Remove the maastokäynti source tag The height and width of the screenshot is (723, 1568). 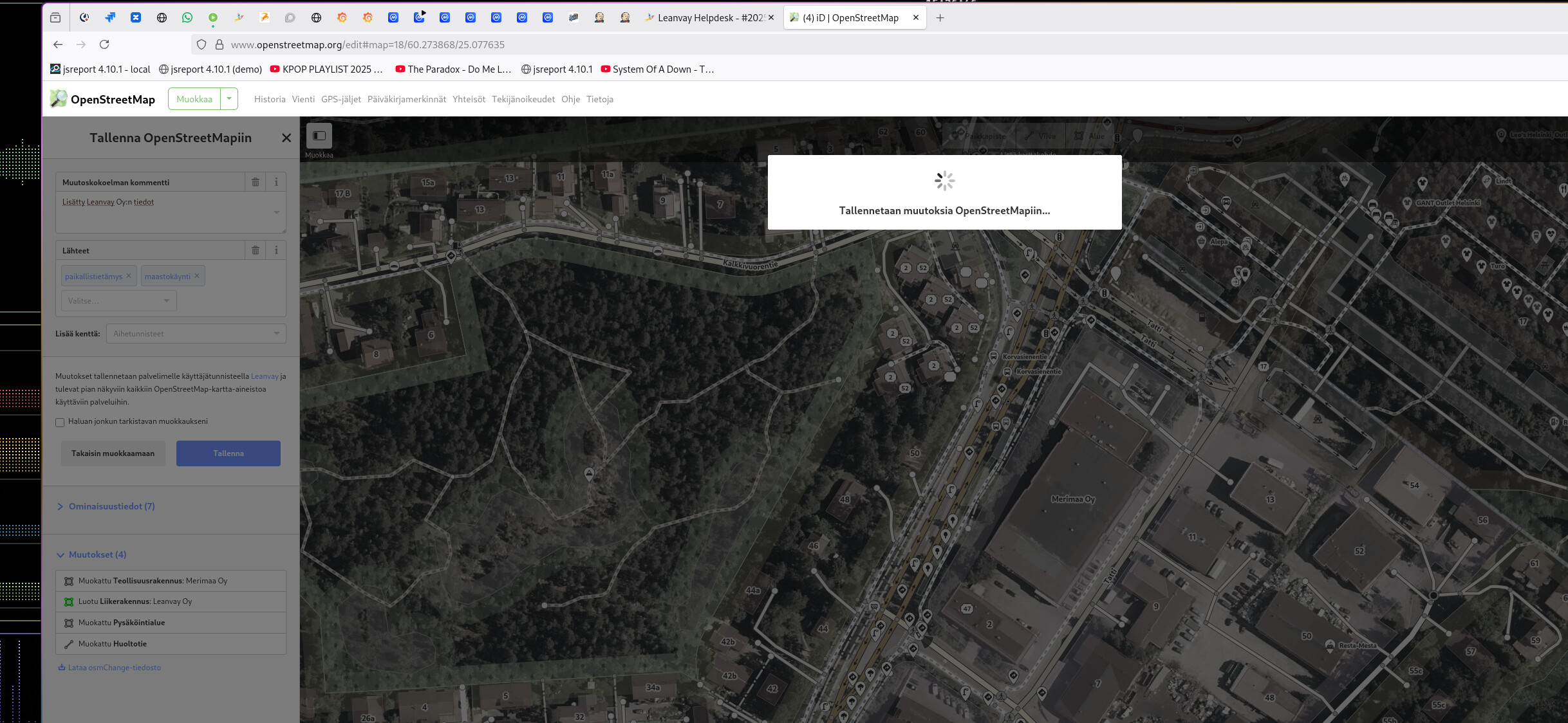tap(197, 276)
